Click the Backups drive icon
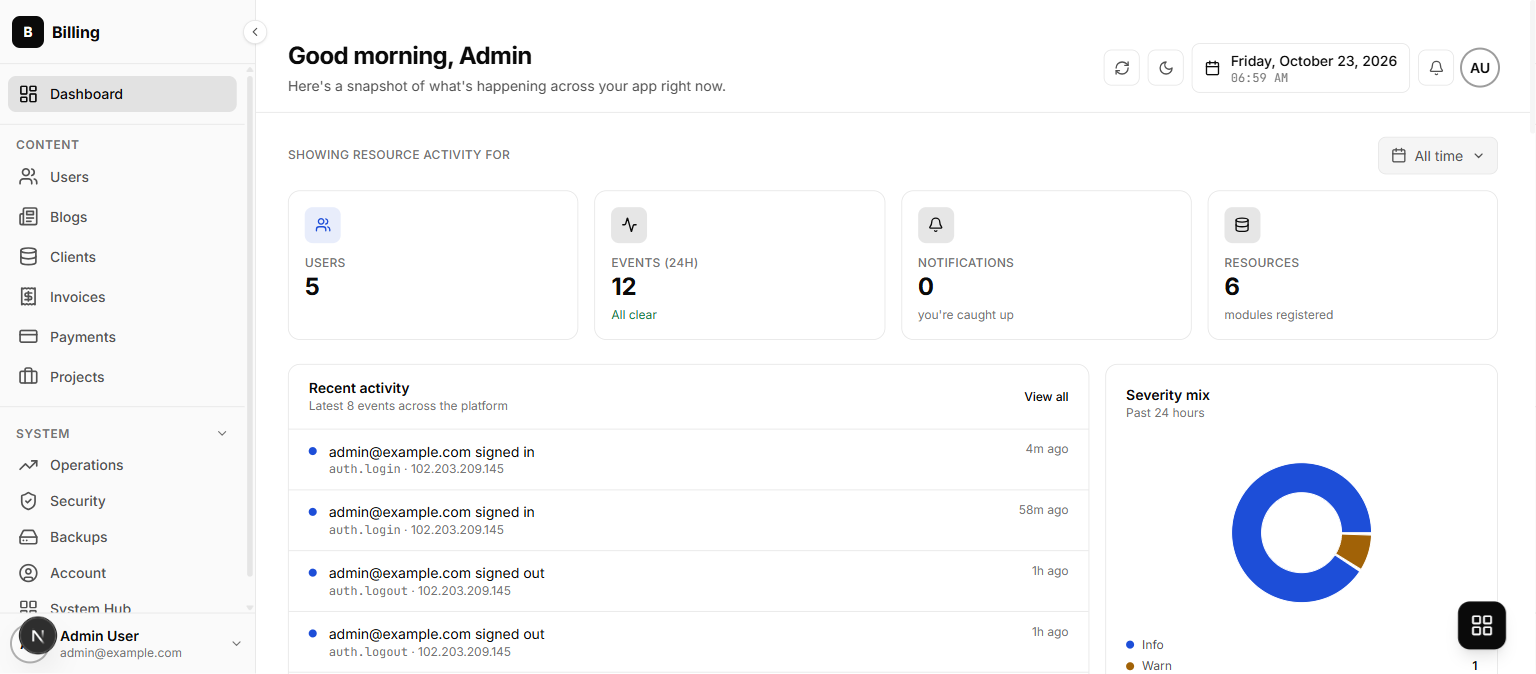 (x=29, y=537)
